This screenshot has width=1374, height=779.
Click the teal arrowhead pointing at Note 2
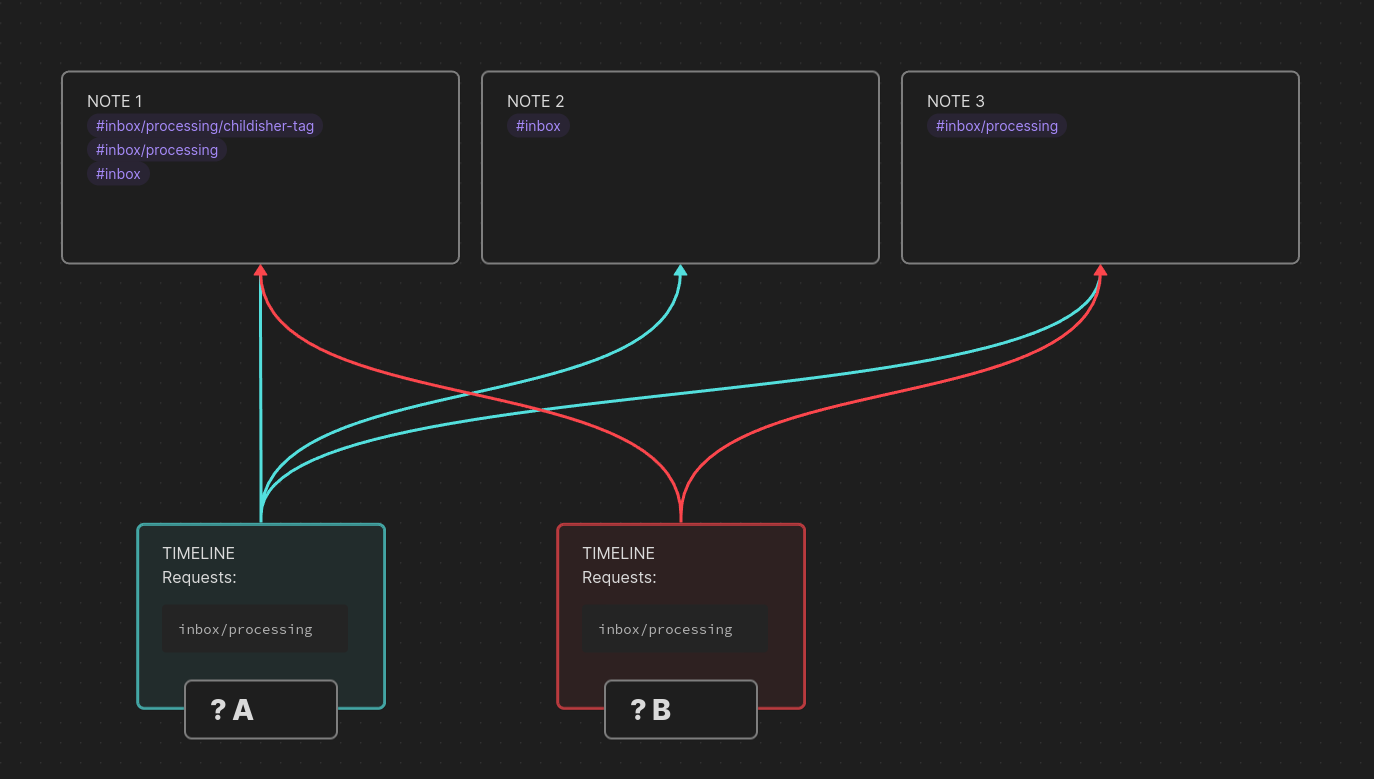680,272
